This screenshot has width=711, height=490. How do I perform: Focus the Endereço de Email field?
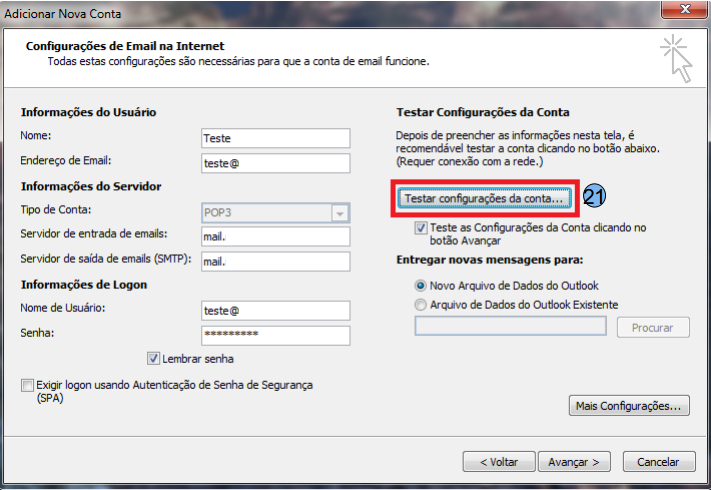pyautogui.click(x=274, y=162)
